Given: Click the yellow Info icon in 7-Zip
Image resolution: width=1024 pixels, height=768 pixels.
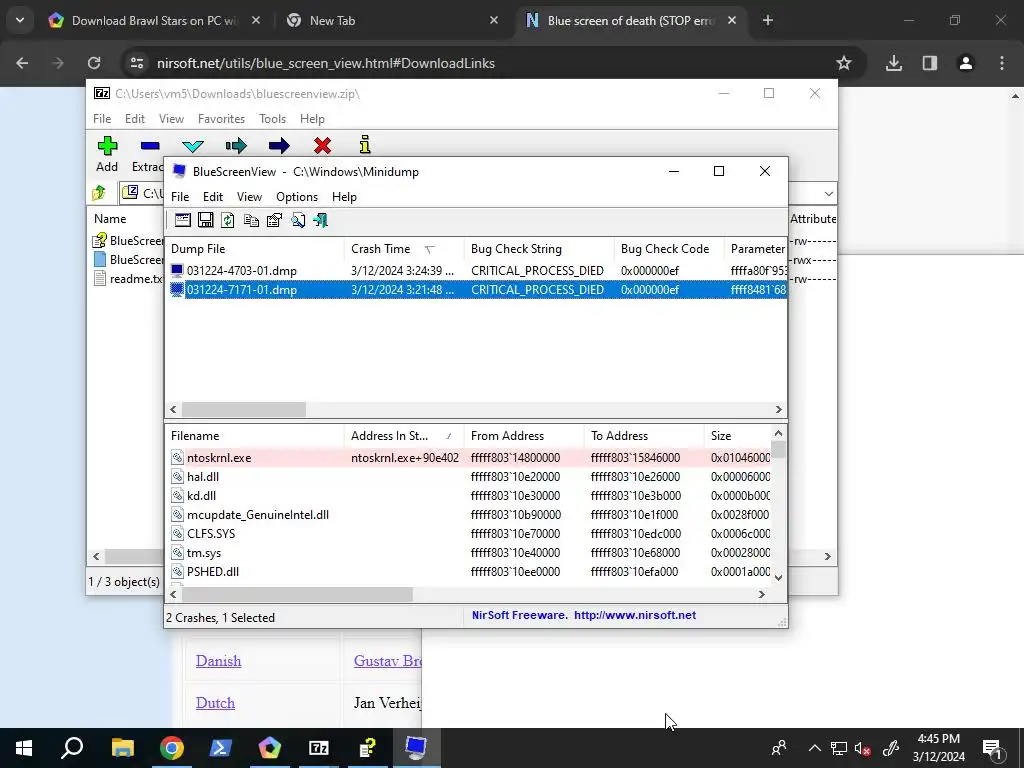Looking at the screenshot, I should click(365, 144).
